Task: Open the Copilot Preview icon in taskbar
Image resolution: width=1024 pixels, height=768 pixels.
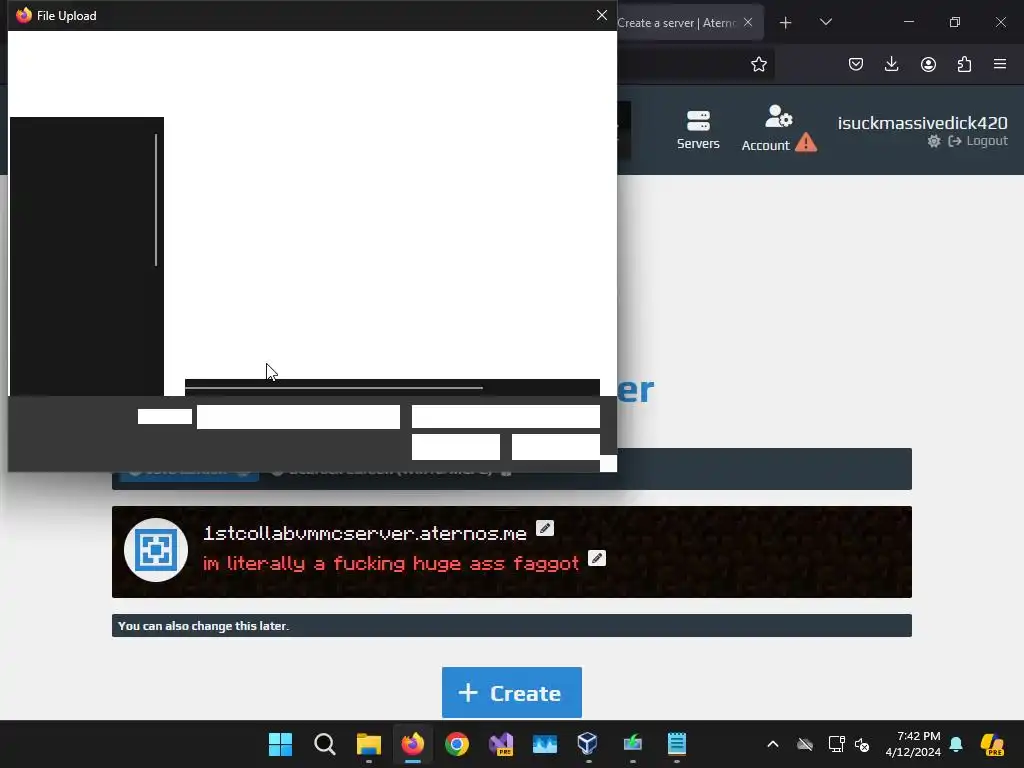Action: [x=992, y=744]
